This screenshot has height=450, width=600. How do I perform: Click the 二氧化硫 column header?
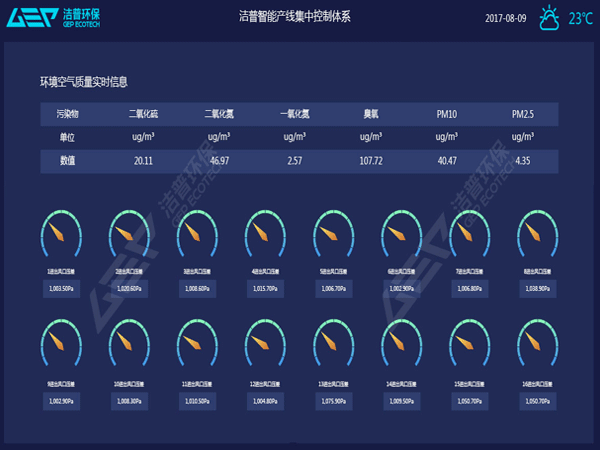pos(144,114)
